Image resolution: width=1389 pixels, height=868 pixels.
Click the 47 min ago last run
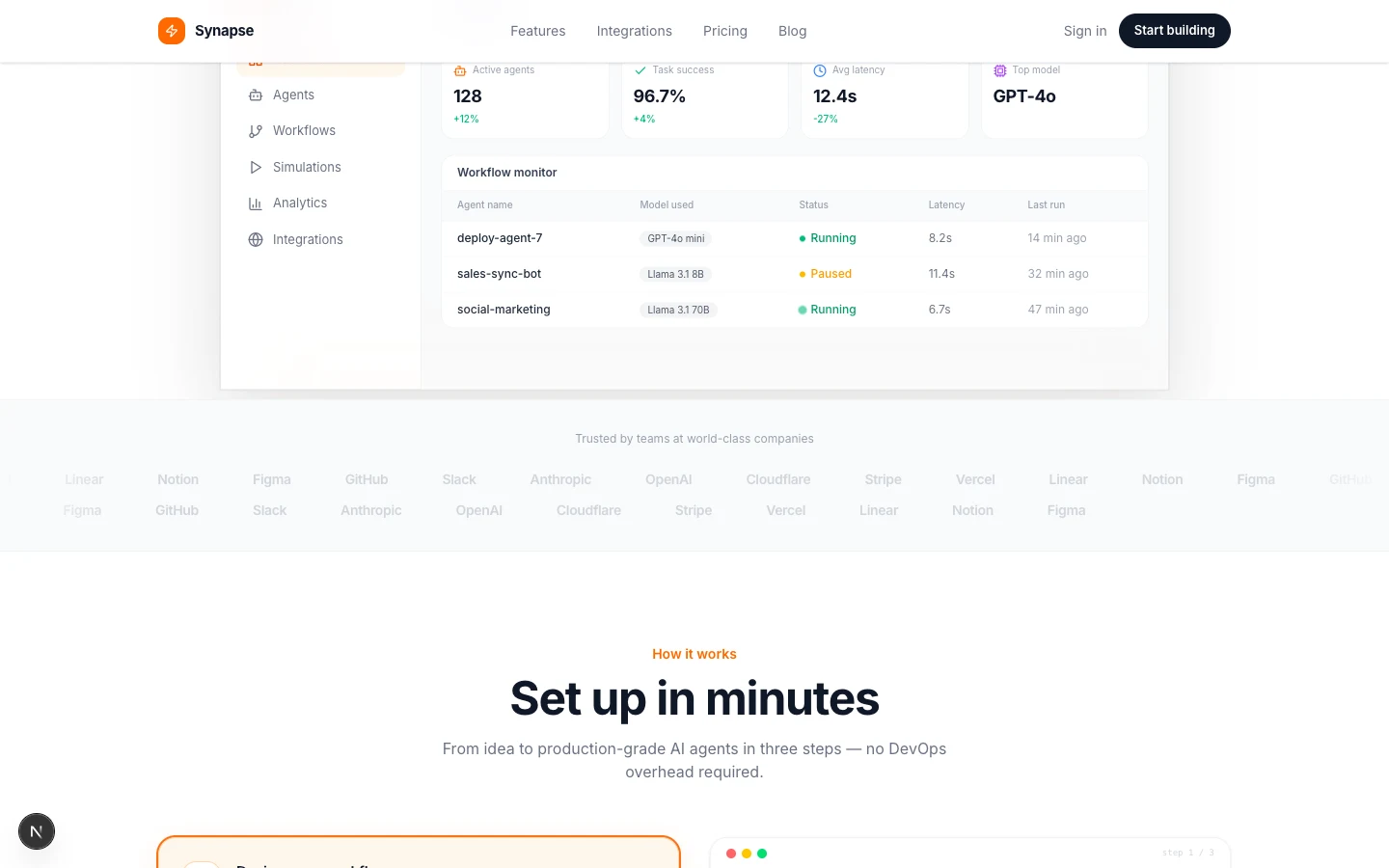click(1058, 310)
